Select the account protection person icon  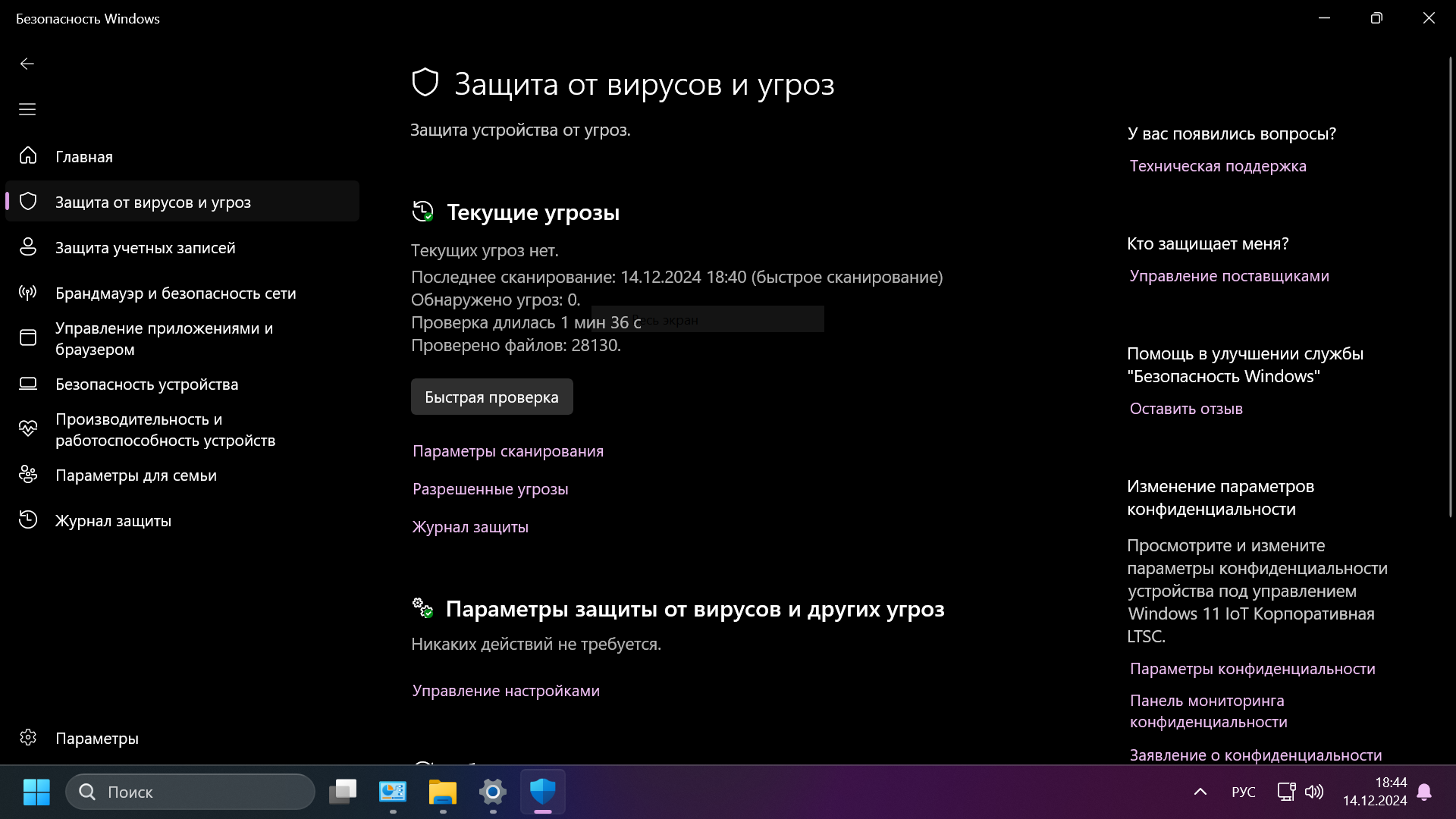28,247
